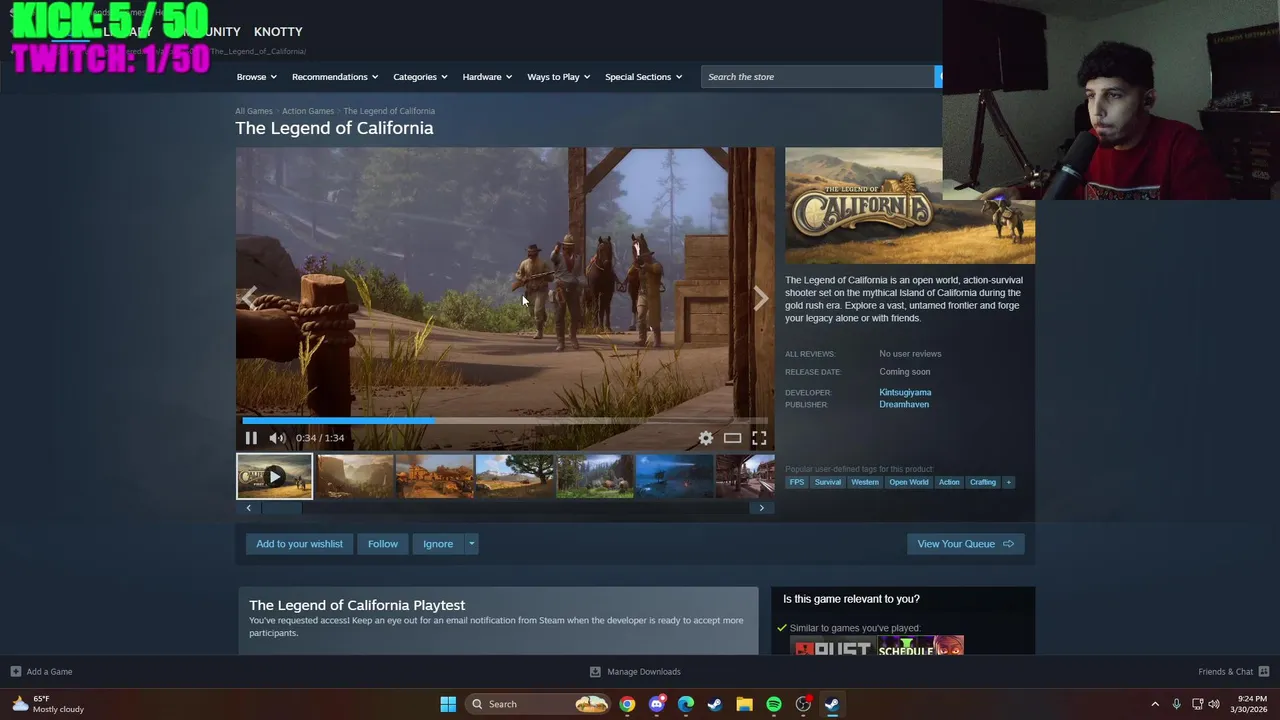Toggle theater mode on trailer player

733,438
